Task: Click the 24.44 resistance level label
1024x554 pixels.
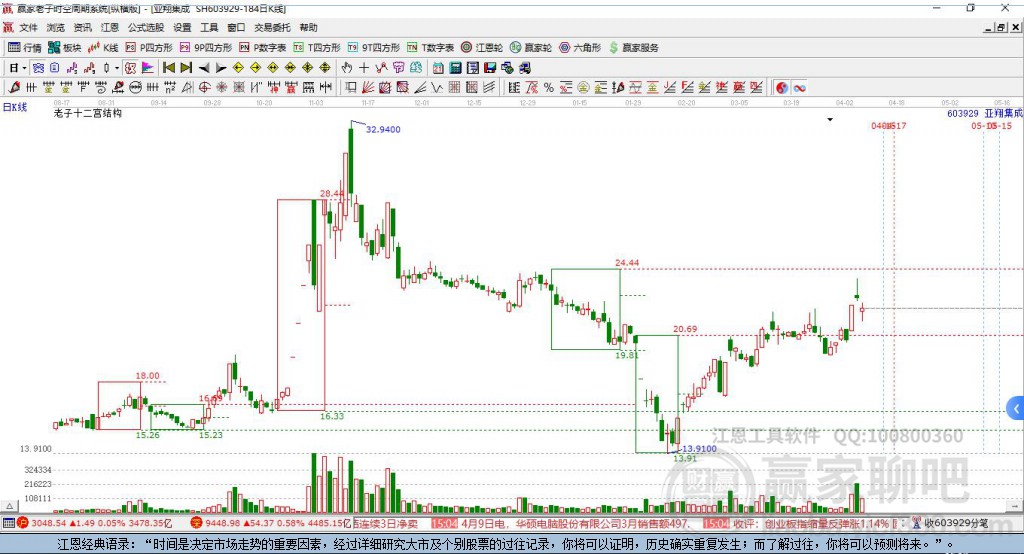Action: [627, 263]
